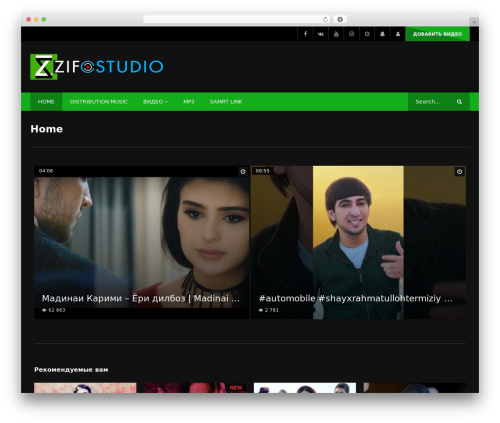Screen dimensions: 500x423
Task: Click the 00:55 duration label
Action: [x=263, y=171]
